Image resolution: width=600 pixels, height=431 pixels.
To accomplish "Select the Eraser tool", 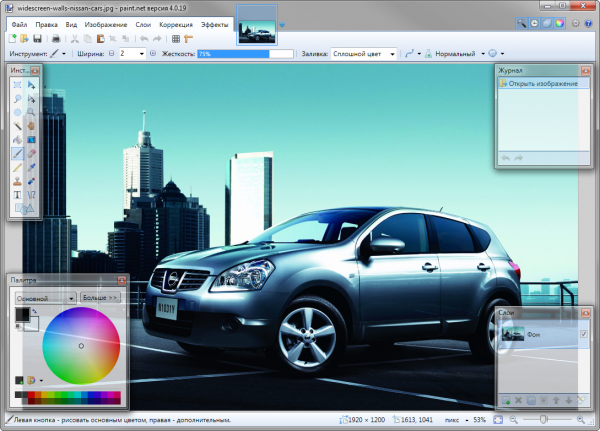I will pos(31,153).
